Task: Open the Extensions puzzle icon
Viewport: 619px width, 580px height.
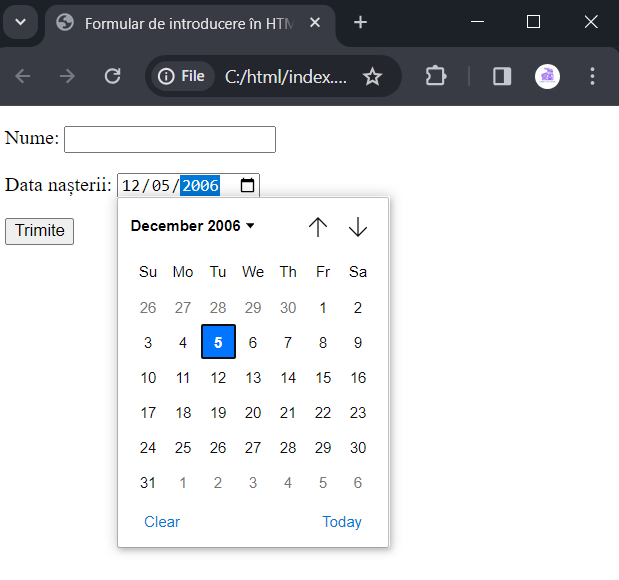Action: point(436,76)
